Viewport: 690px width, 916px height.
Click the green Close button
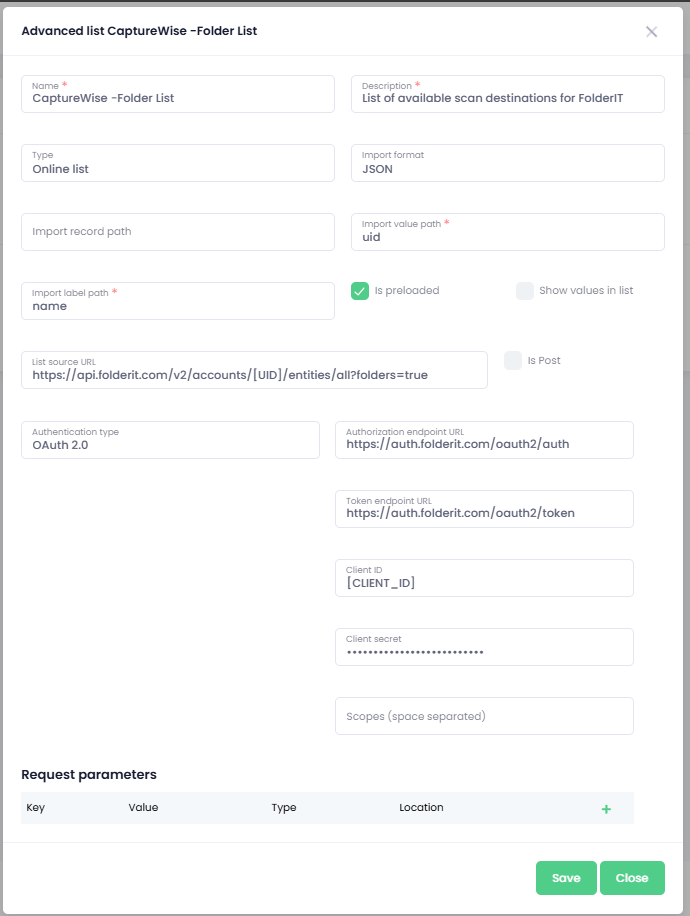pyautogui.click(x=632, y=878)
